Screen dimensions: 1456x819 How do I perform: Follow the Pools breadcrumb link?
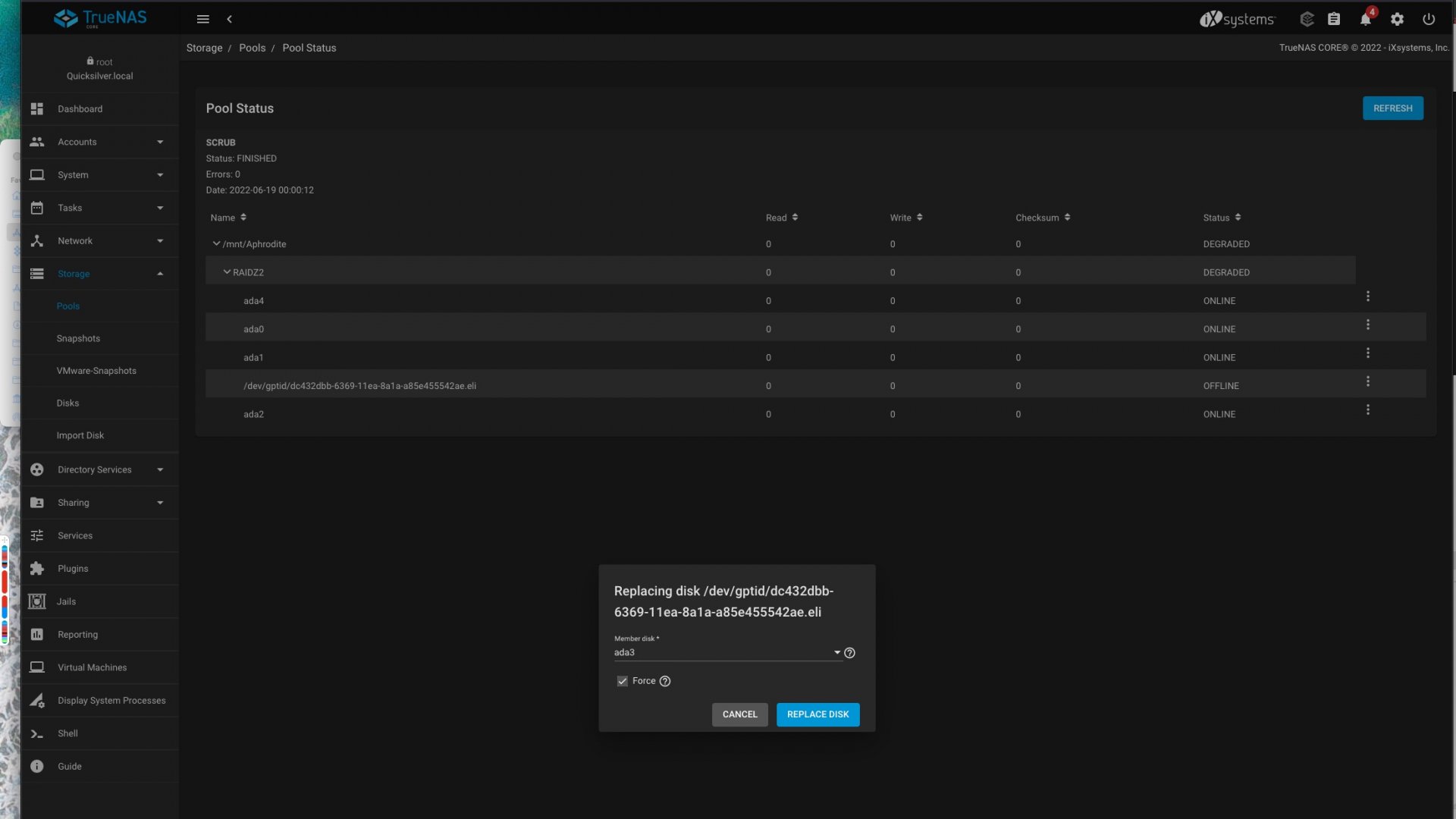click(253, 48)
